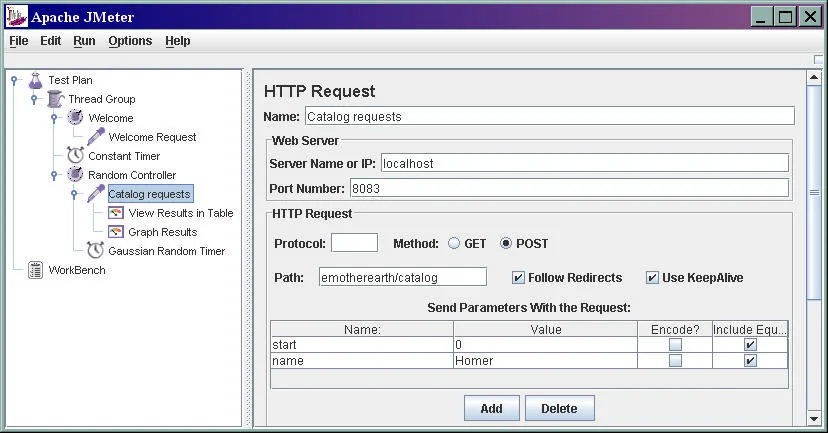828x433 pixels.
Task: Click the Catalog requests pipette icon
Action: 96,194
